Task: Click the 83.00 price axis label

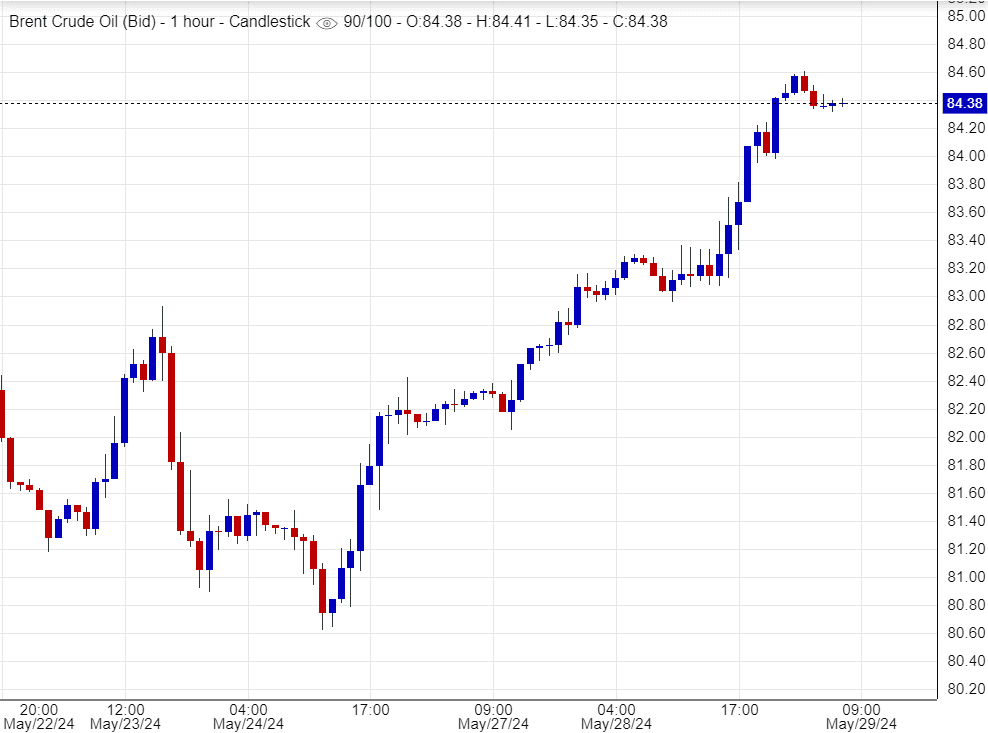Action: pos(964,296)
